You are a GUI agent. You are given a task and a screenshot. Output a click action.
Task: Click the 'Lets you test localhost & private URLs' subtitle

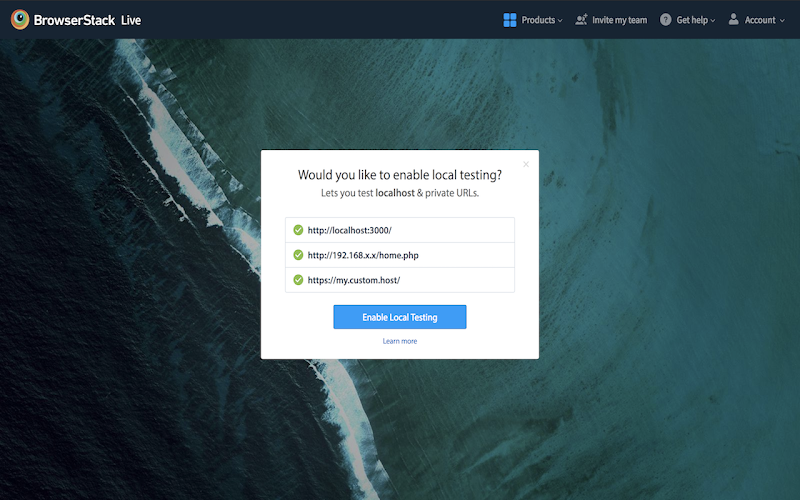tap(399, 193)
